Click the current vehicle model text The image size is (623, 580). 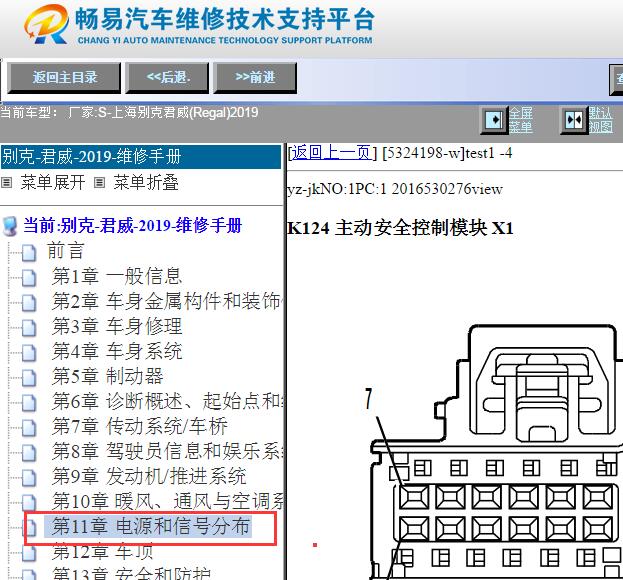tap(129, 113)
